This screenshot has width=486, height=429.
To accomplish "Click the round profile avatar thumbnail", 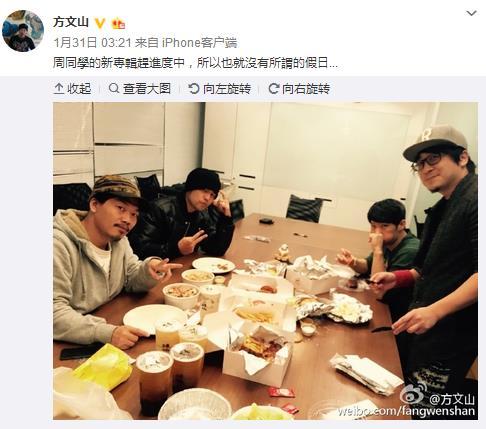I will 23,31.
